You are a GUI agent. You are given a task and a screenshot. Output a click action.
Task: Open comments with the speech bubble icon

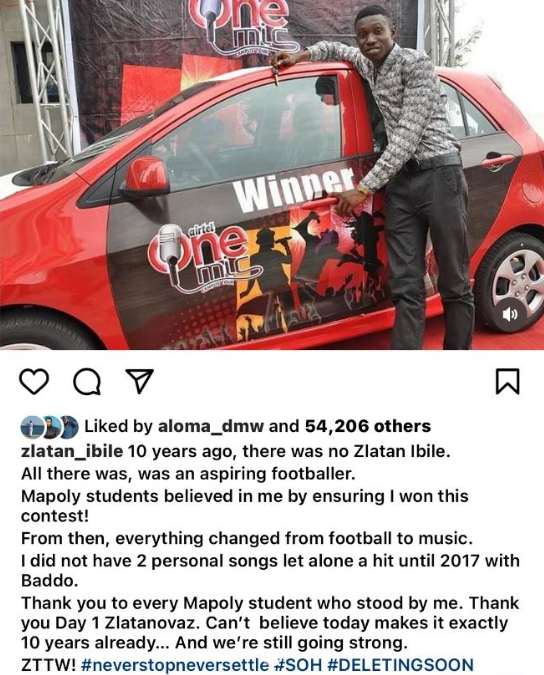click(87, 381)
